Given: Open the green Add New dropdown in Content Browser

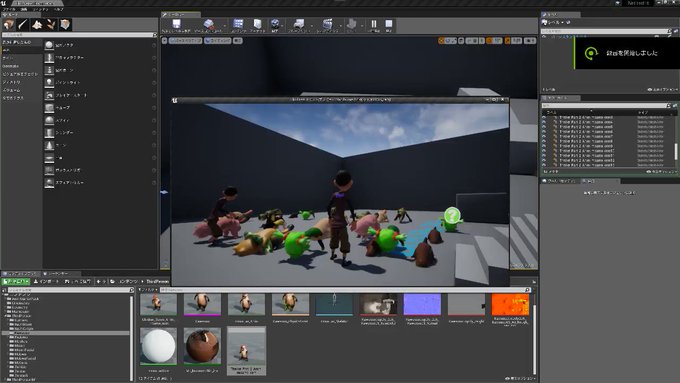Looking at the screenshot, I should coord(16,282).
